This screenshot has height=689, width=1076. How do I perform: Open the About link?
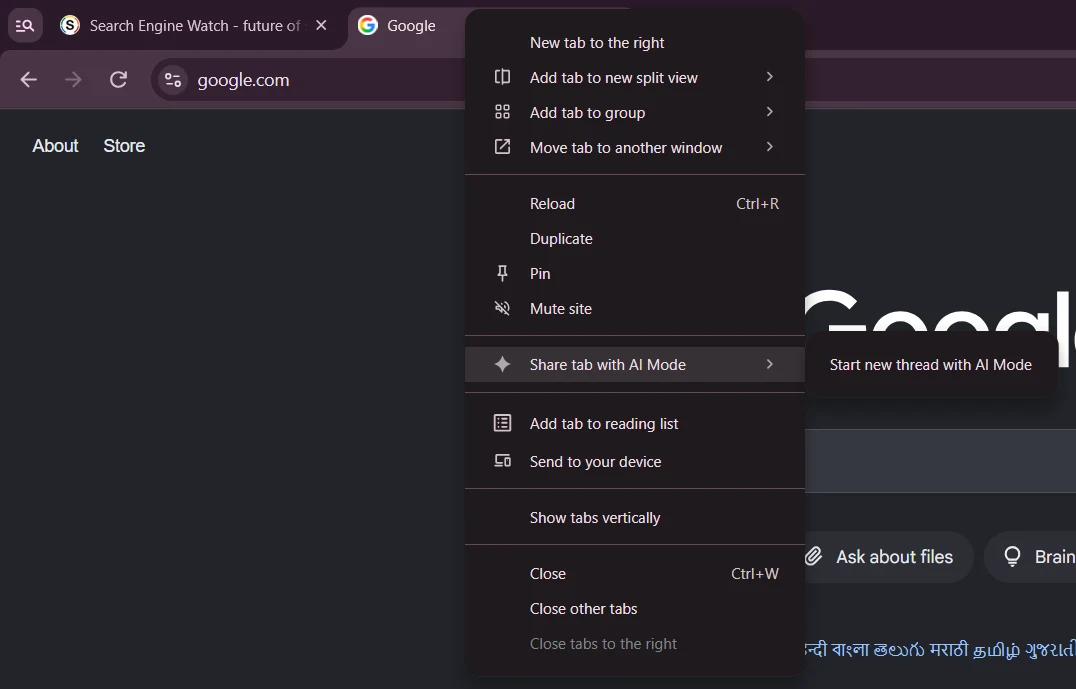pyautogui.click(x=56, y=146)
